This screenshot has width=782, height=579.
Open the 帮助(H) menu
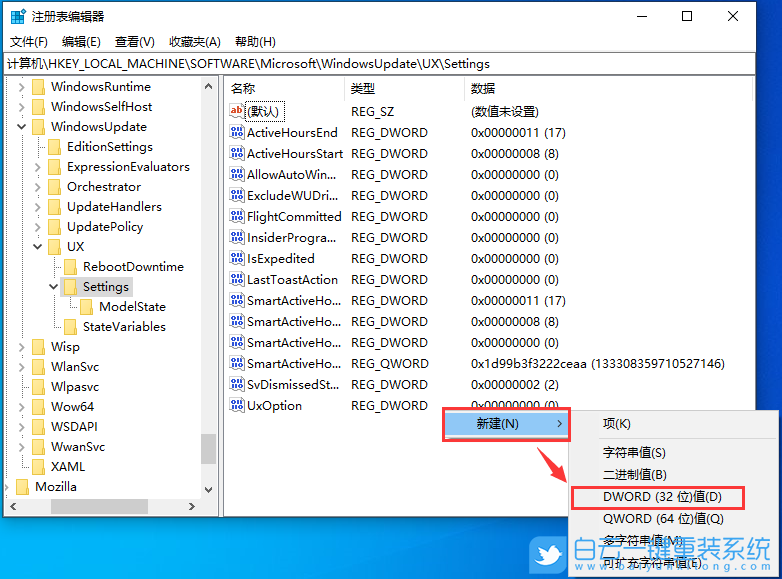255,42
